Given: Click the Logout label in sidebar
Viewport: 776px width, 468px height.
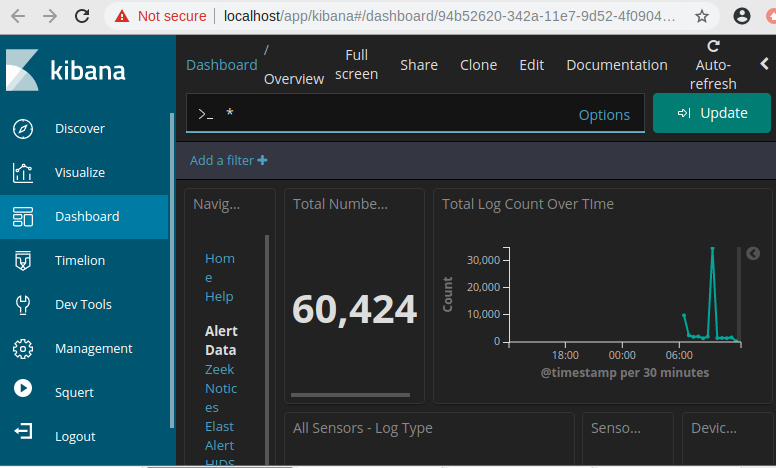Looking at the screenshot, I should tap(75, 437).
